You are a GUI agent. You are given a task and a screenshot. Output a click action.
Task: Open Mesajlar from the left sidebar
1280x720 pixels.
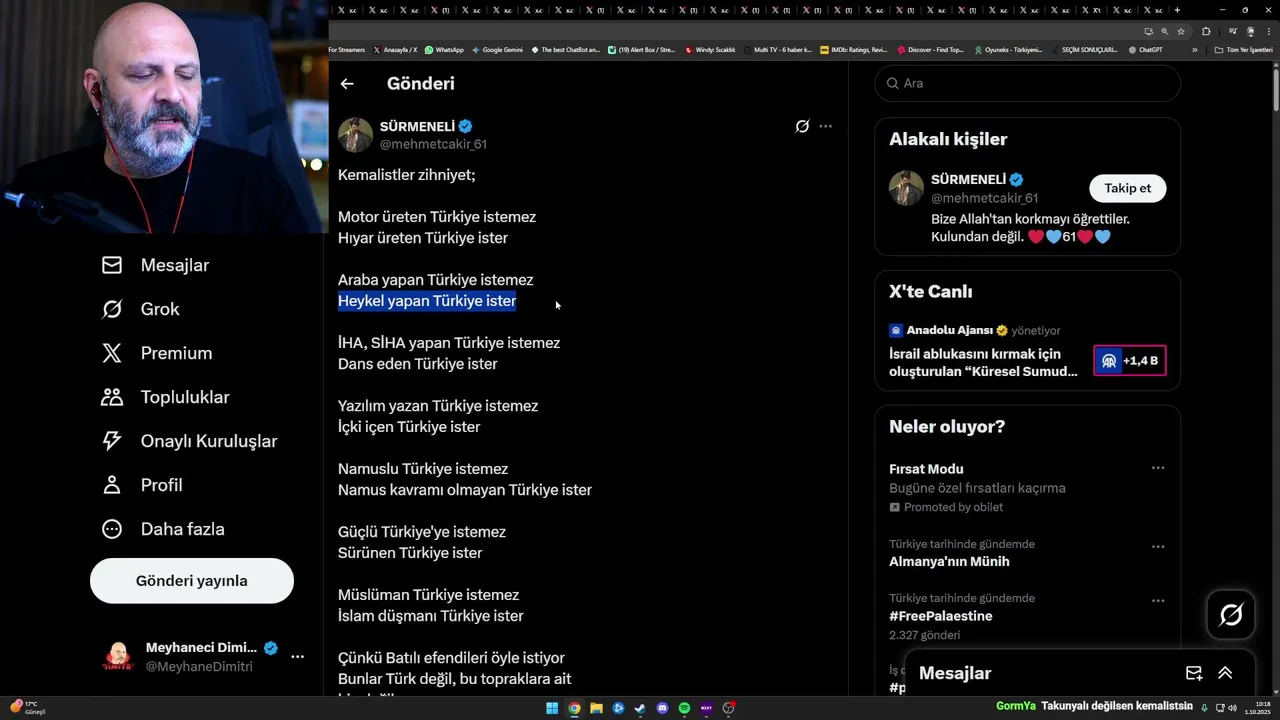[155, 265]
